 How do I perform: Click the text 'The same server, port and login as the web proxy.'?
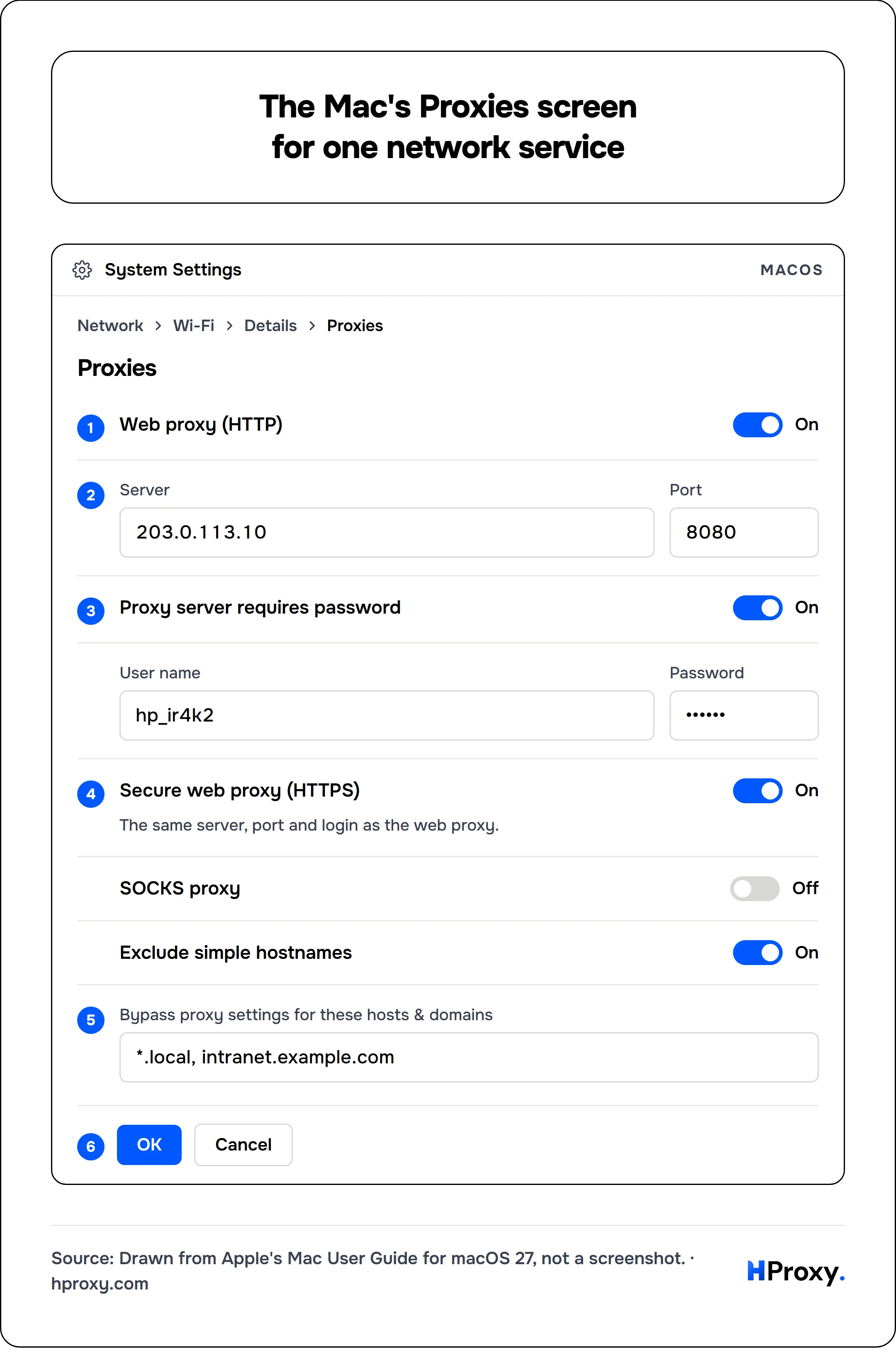point(309,826)
